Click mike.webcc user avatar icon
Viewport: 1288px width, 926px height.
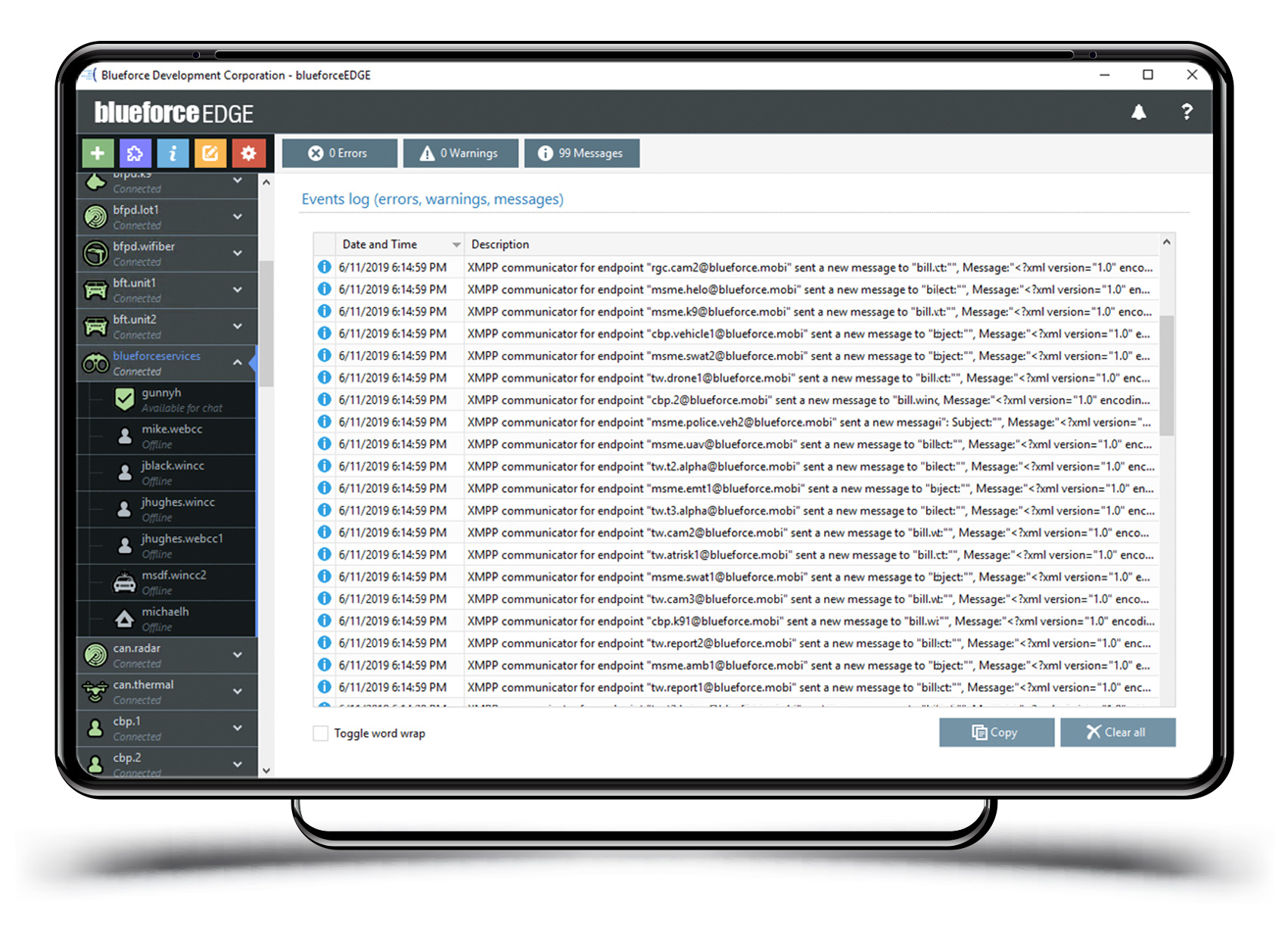coord(125,437)
